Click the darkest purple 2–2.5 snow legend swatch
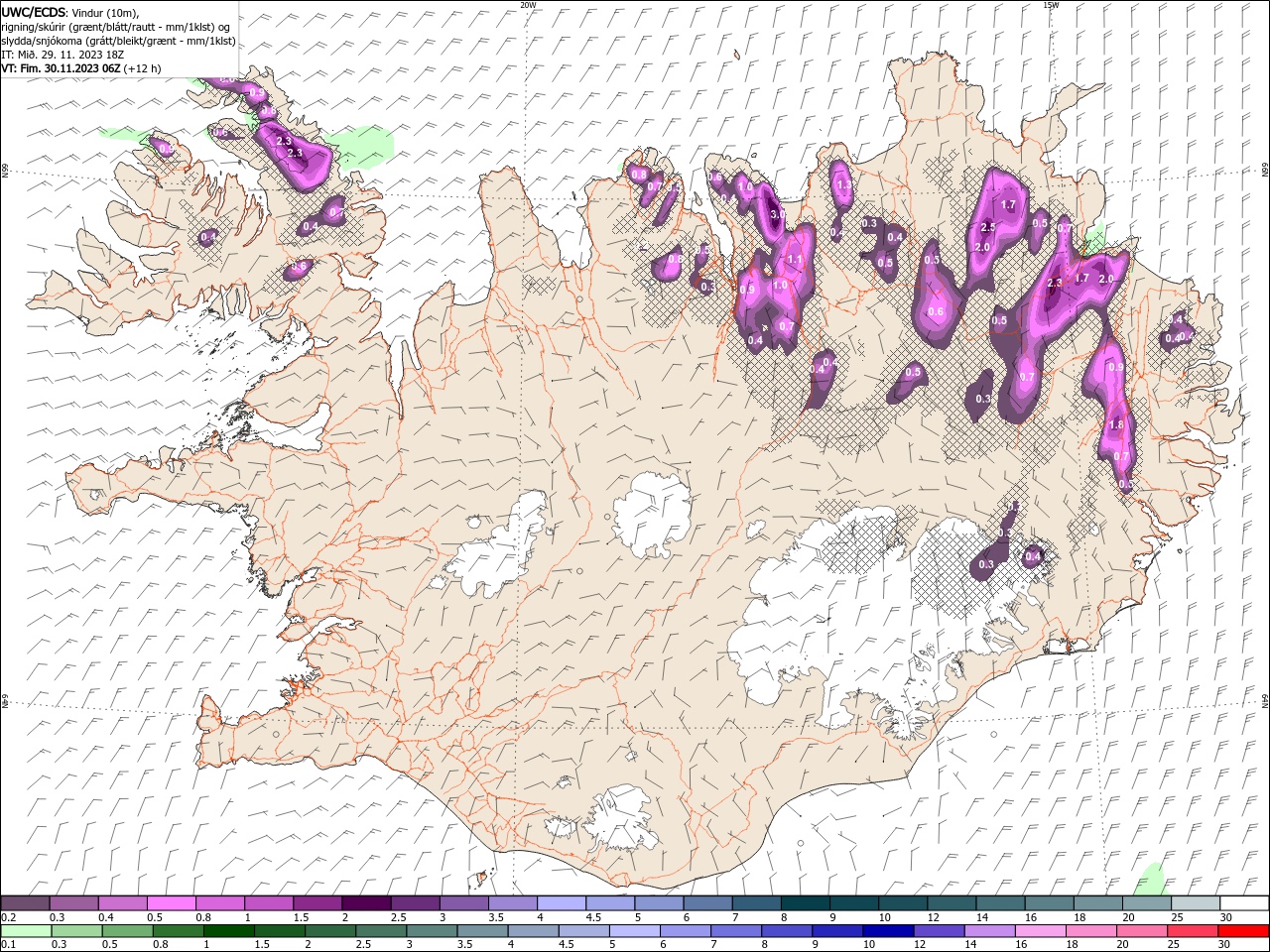The width and height of the screenshot is (1270, 952). pos(365,903)
